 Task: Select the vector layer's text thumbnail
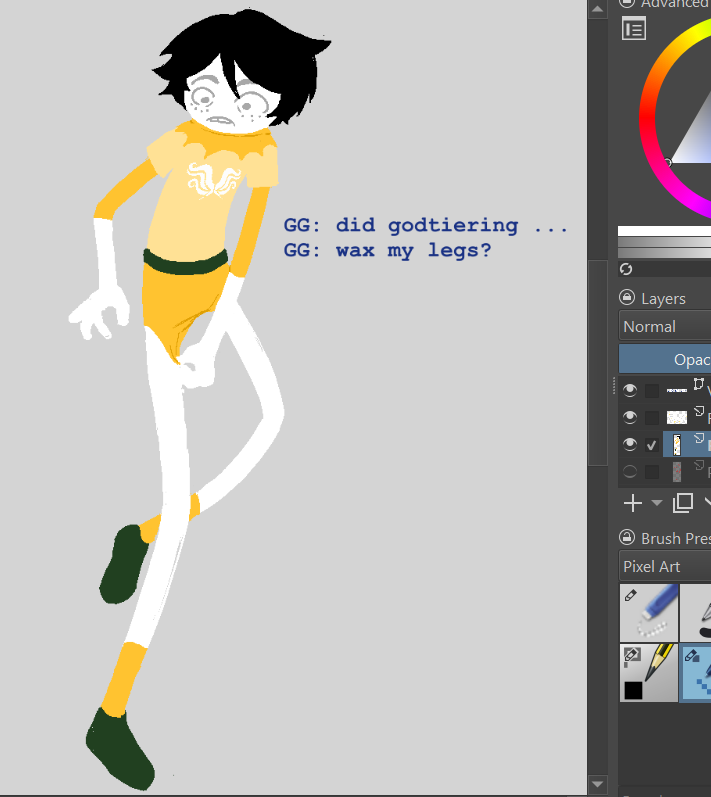677,390
